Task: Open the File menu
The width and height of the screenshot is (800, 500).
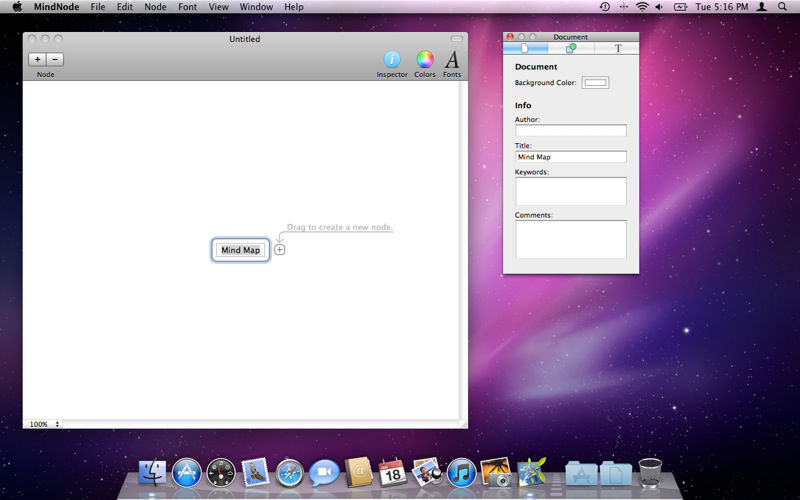Action: click(x=97, y=7)
